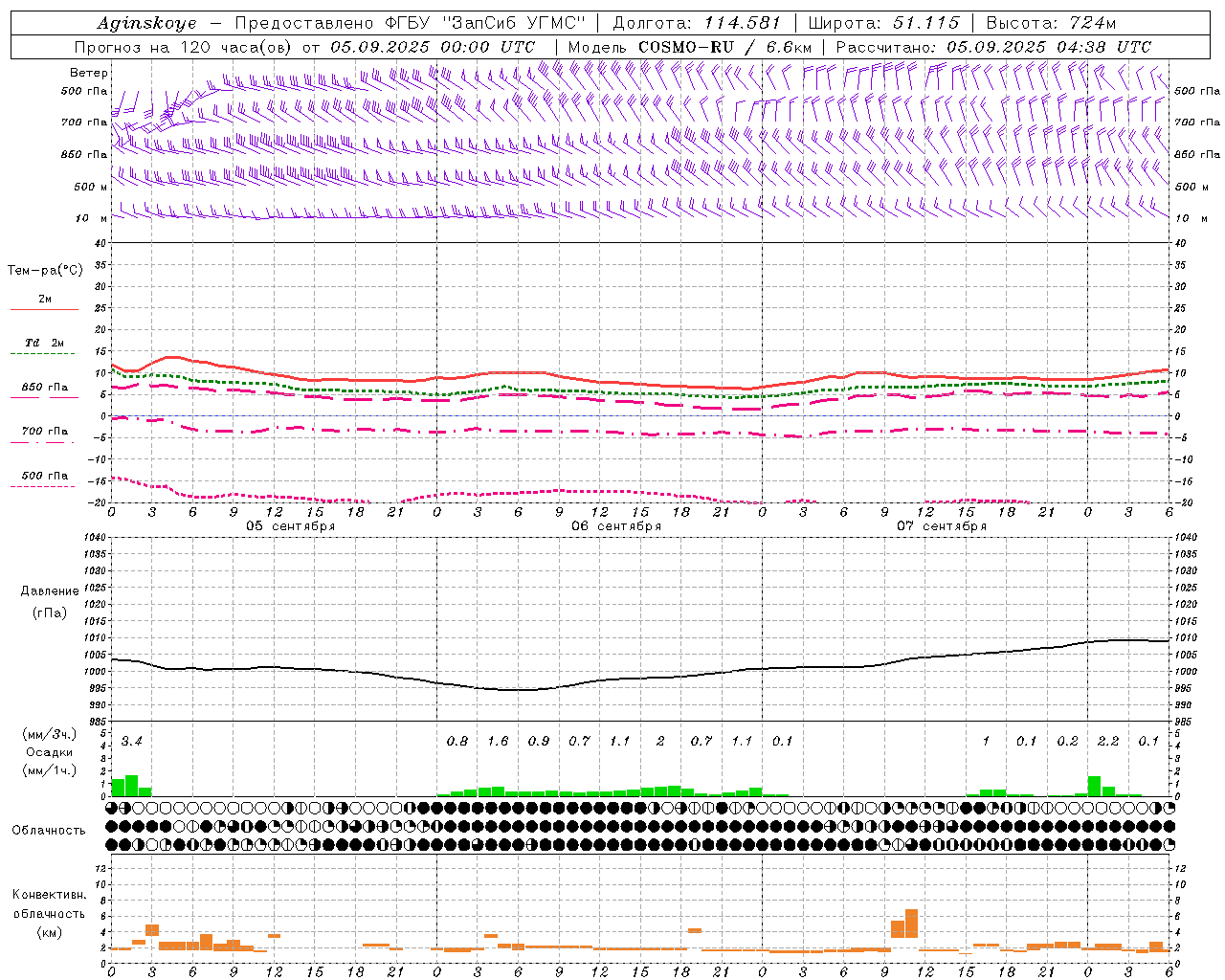Select the longitude value 'Долгота: 114.581'
1225x980 pixels.
click(x=697, y=23)
